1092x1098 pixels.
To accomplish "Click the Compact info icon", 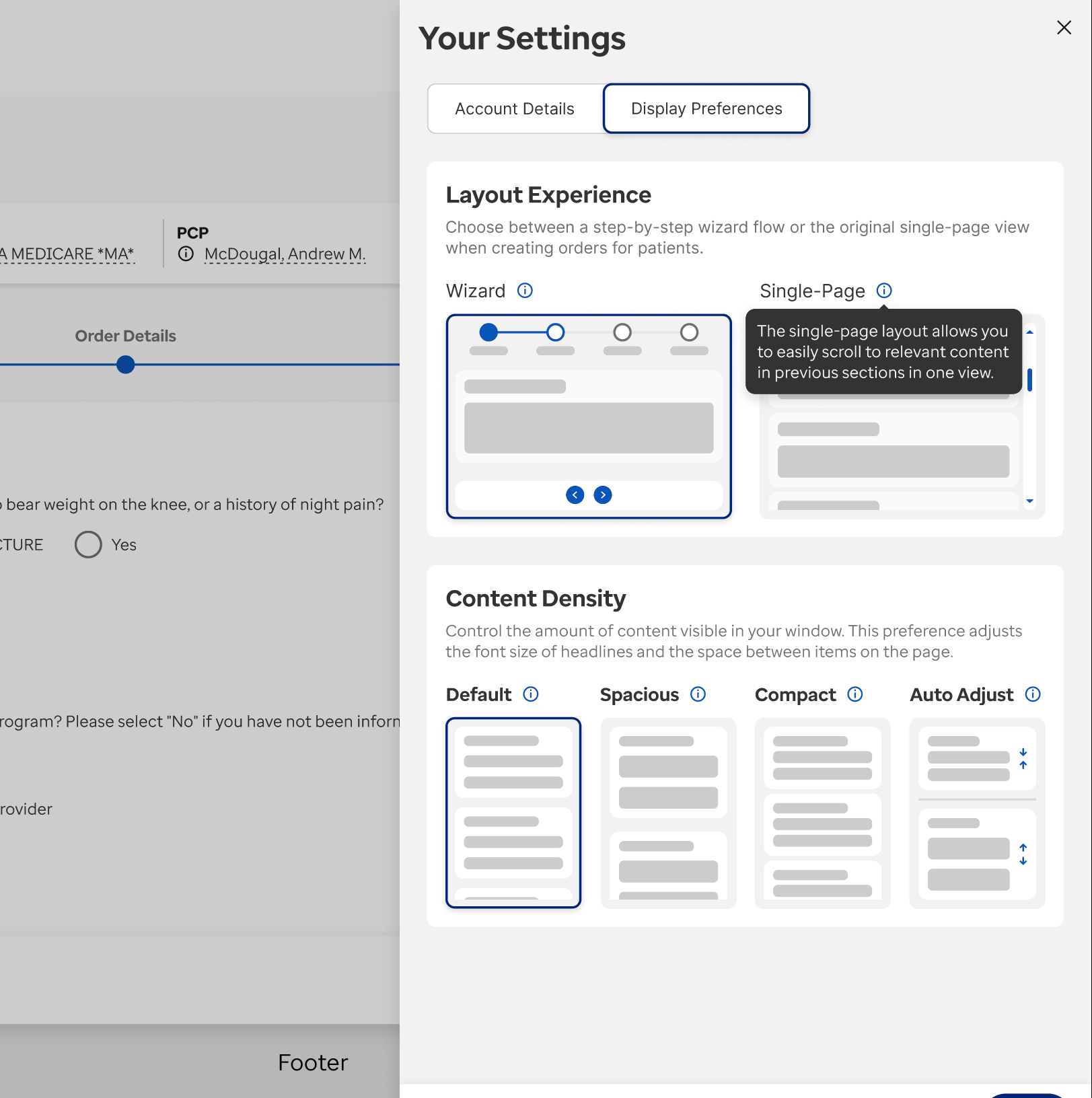I will (x=855, y=694).
